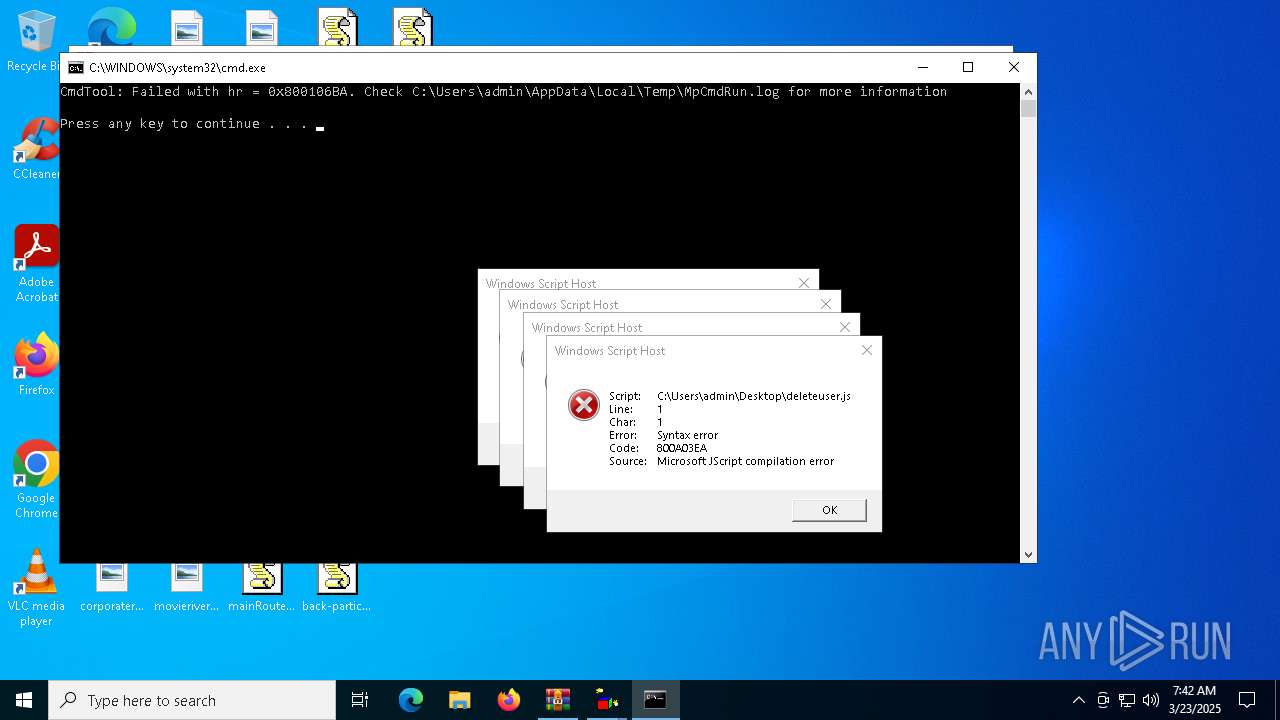Viewport: 1280px width, 720px height.
Task: Close the third Windows Script Host dialog
Action: [x=826, y=304]
